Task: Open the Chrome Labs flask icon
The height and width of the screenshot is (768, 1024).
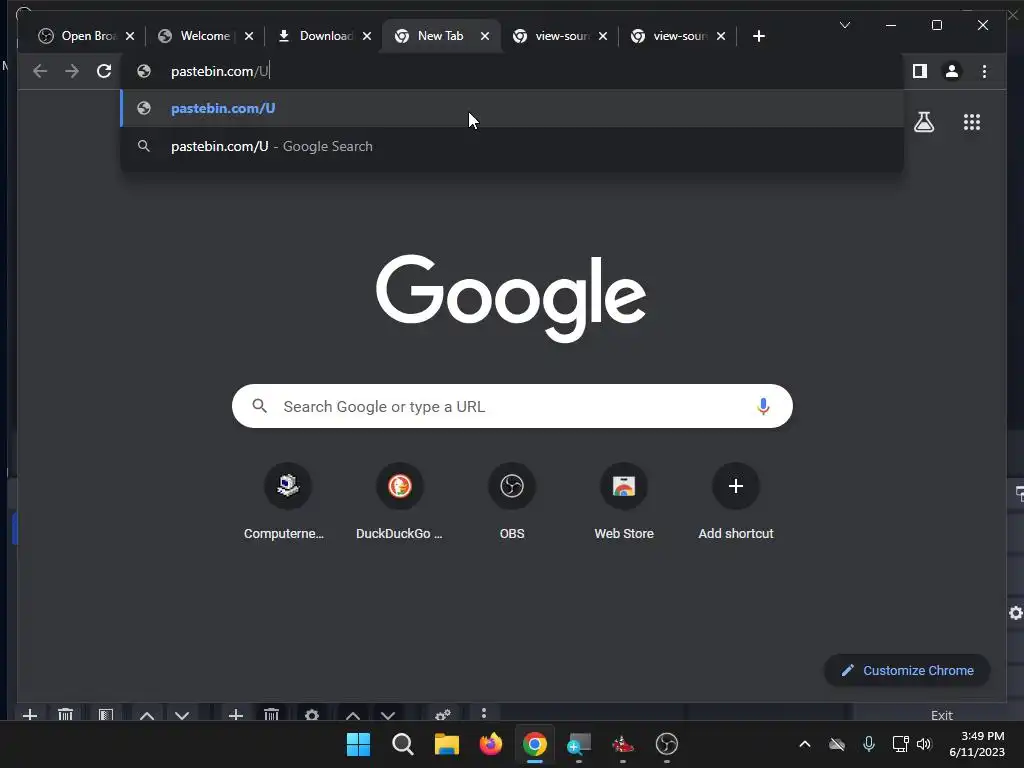Action: click(x=923, y=122)
